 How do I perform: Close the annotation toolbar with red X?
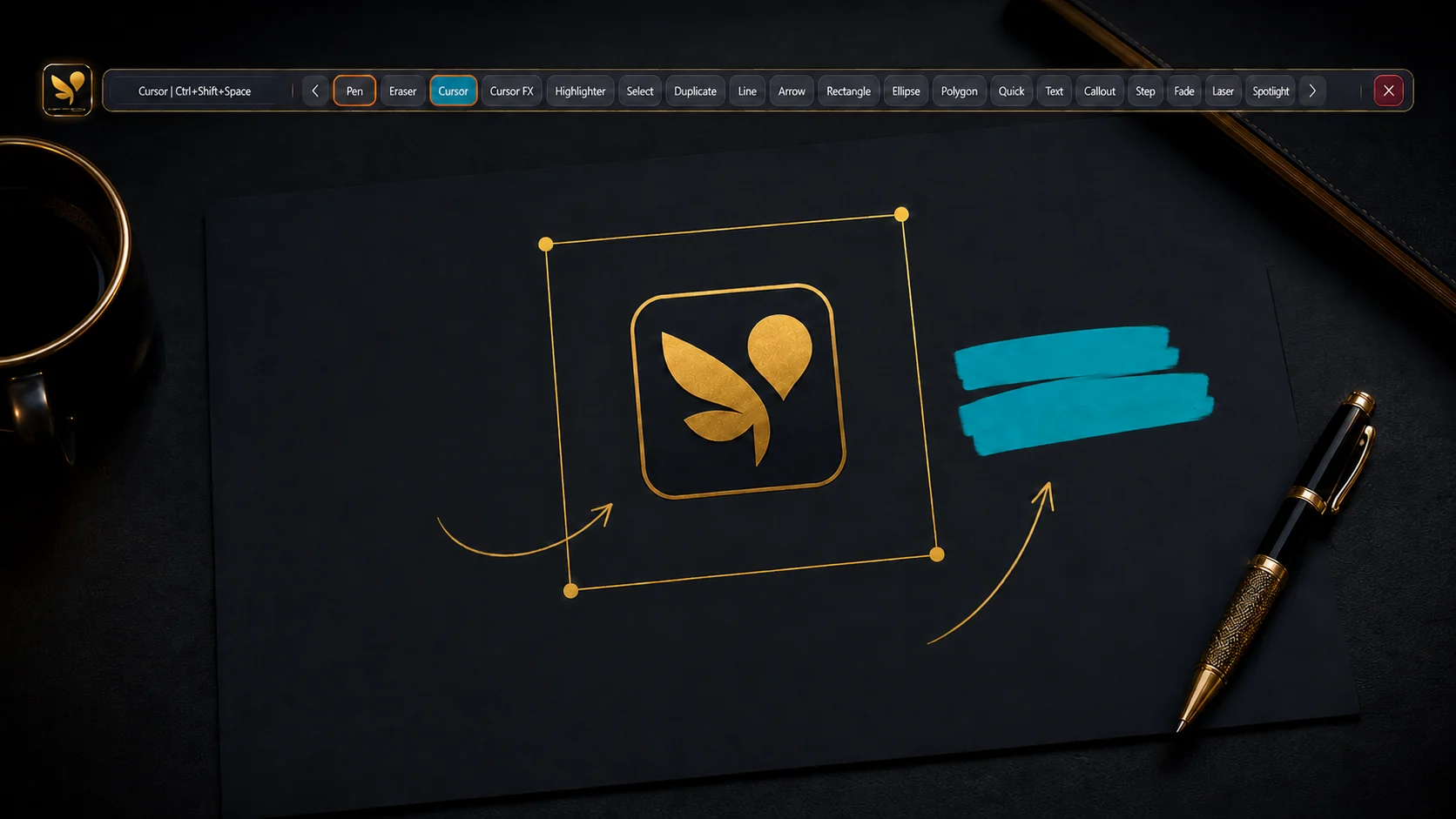1388,91
